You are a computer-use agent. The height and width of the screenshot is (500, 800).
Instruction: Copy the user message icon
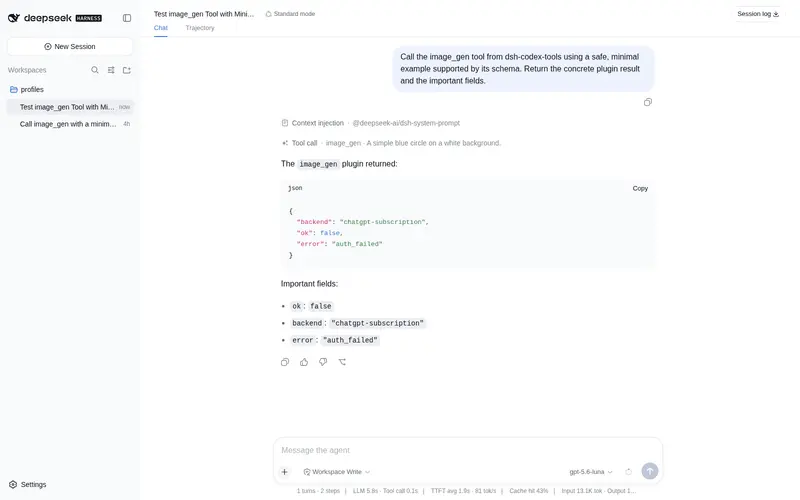(x=647, y=102)
